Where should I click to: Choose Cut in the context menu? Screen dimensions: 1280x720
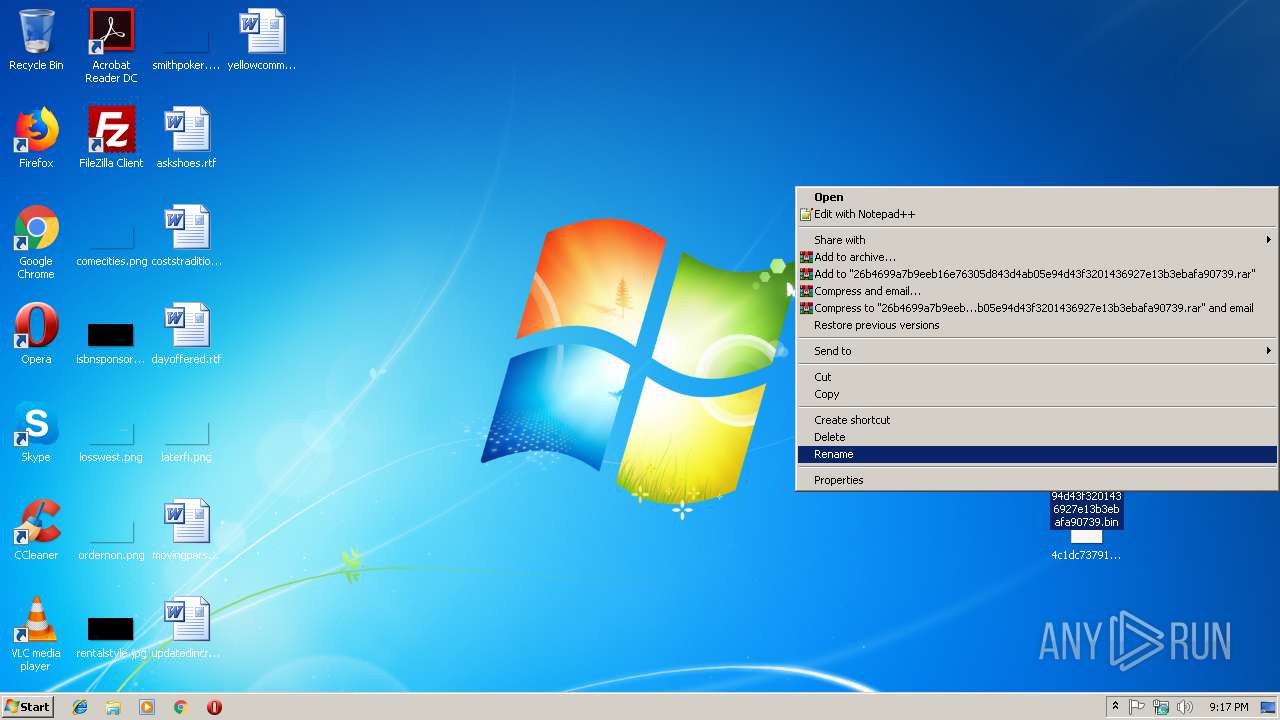[x=1037, y=377]
